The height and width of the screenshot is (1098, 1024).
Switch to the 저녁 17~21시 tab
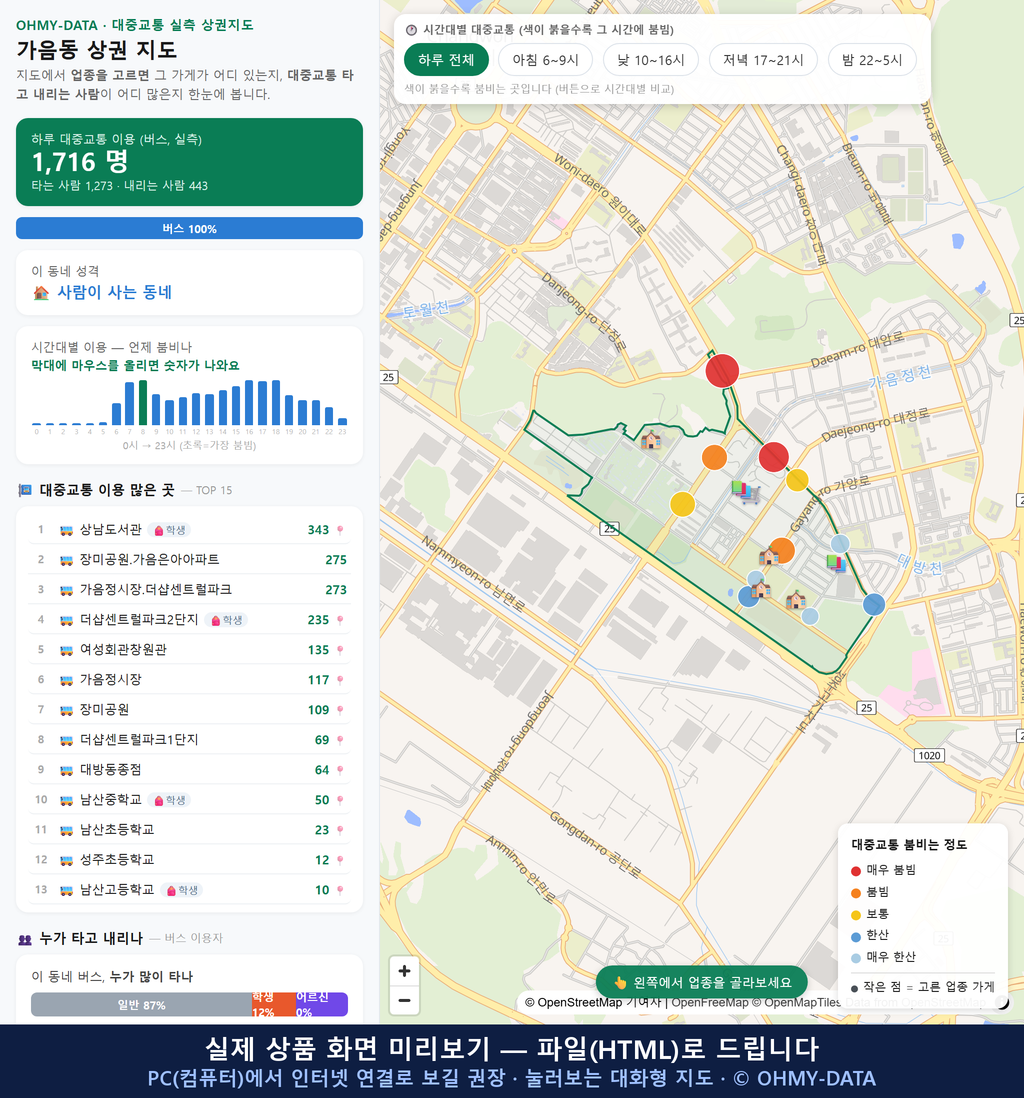[x=763, y=60]
